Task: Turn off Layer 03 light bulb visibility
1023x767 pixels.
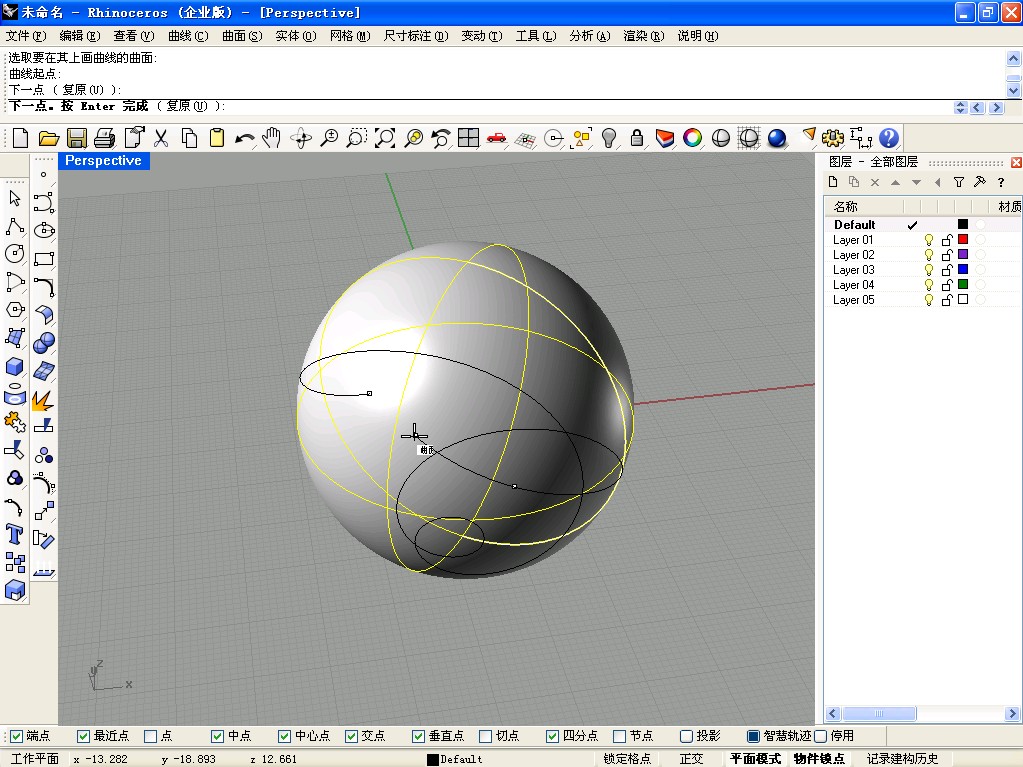Action: [x=928, y=270]
